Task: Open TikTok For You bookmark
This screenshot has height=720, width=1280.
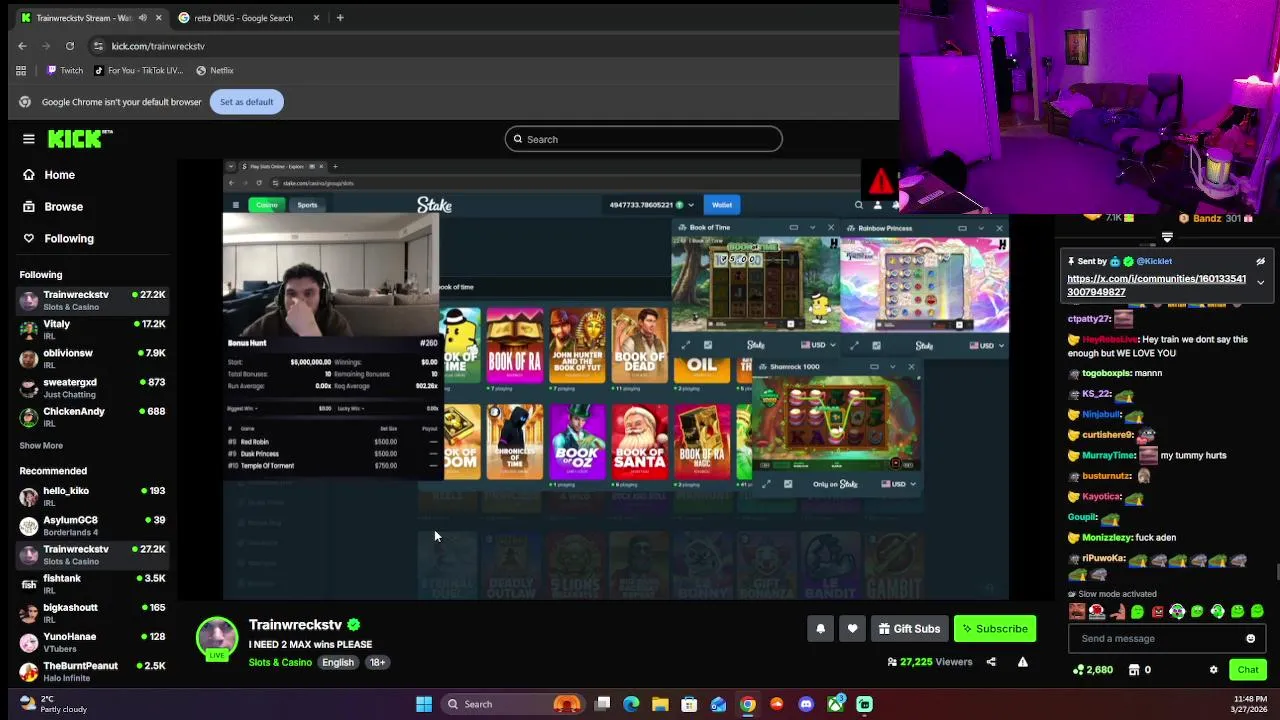Action: coord(138,71)
